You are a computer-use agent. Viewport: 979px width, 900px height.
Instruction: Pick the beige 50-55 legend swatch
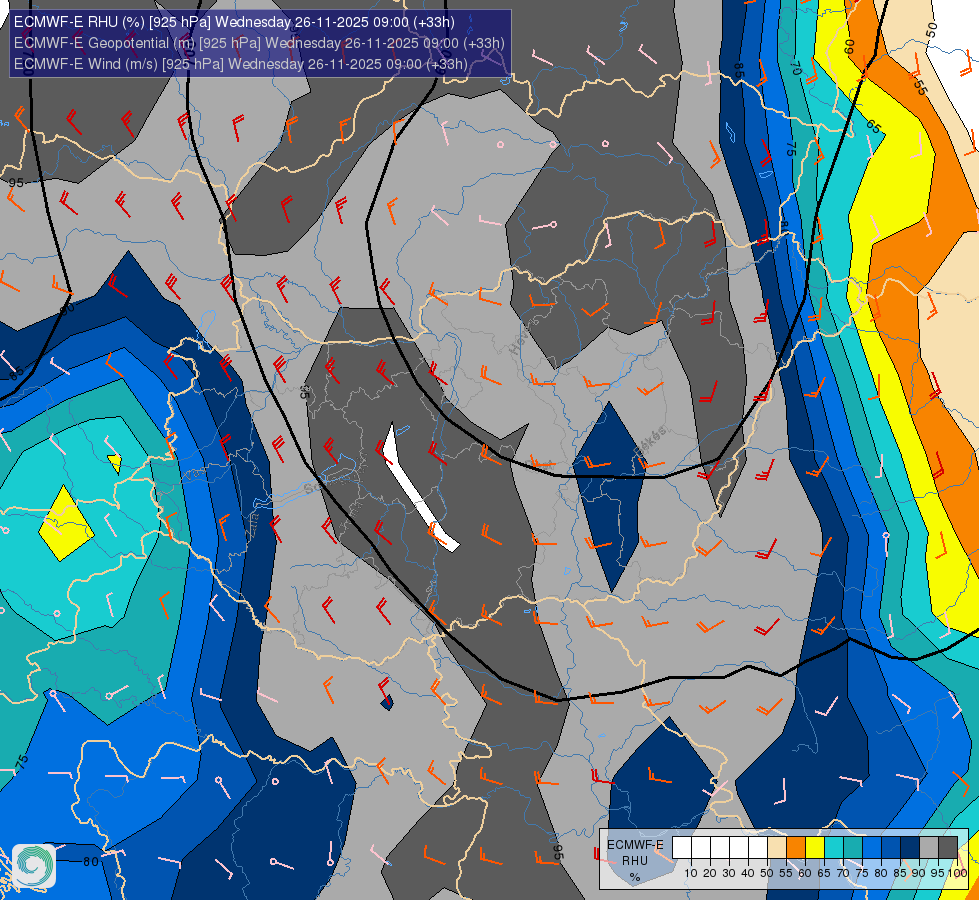coord(777,848)
